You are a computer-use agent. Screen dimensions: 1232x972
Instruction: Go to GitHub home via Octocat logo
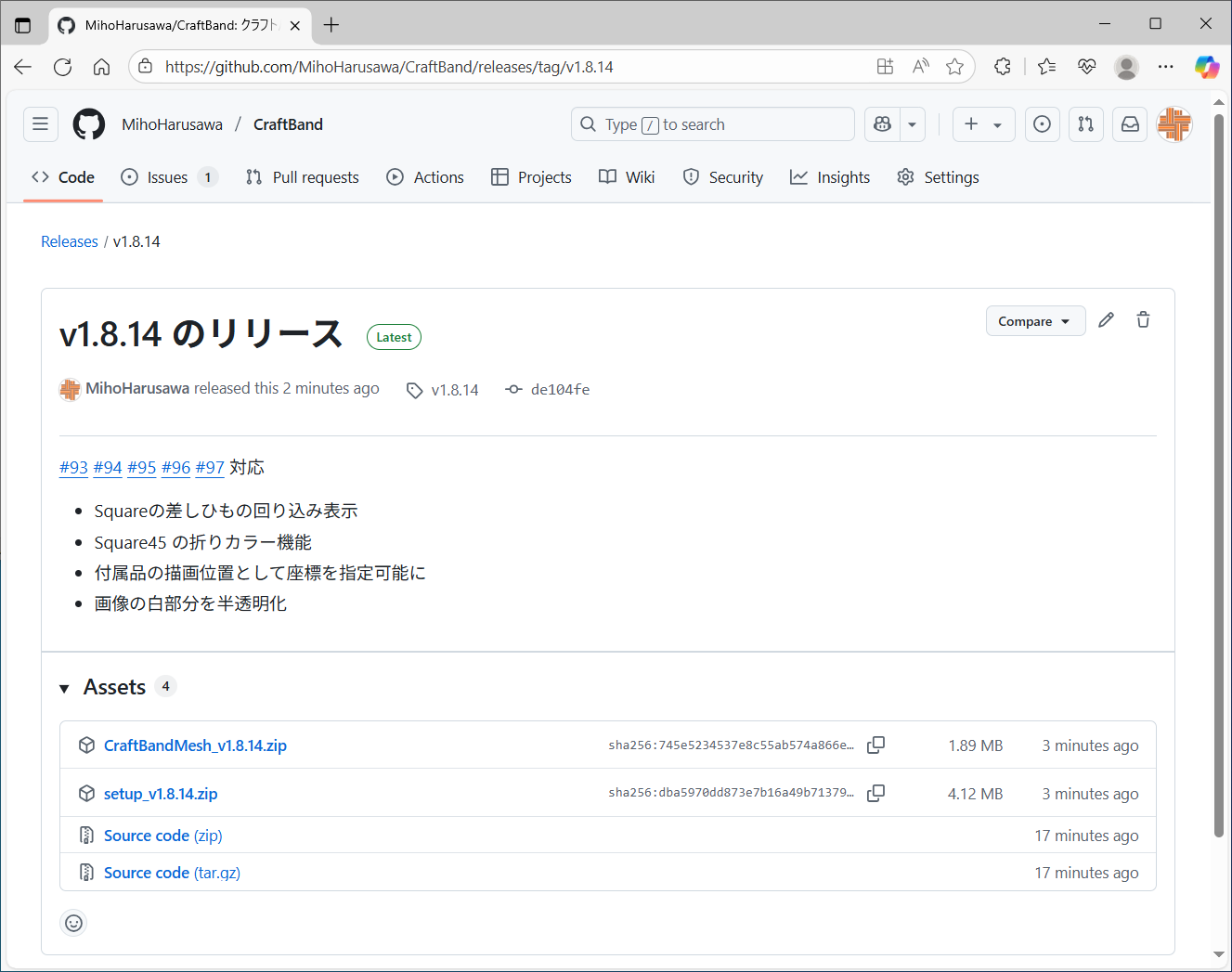[89, 123]
